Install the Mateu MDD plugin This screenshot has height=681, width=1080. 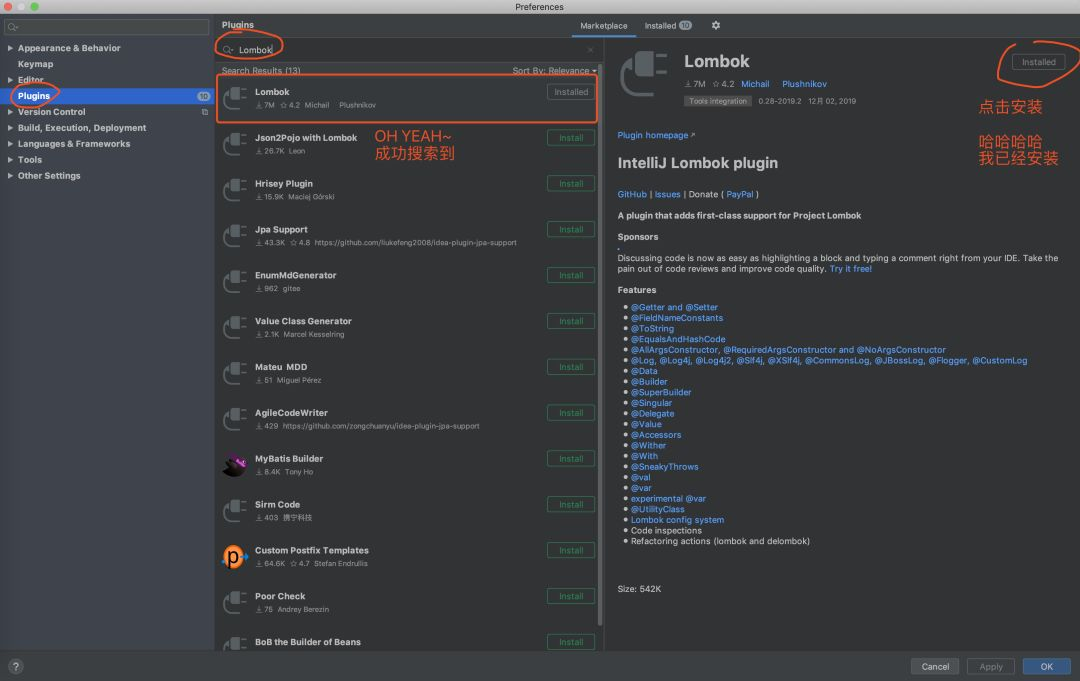(571, 367)
